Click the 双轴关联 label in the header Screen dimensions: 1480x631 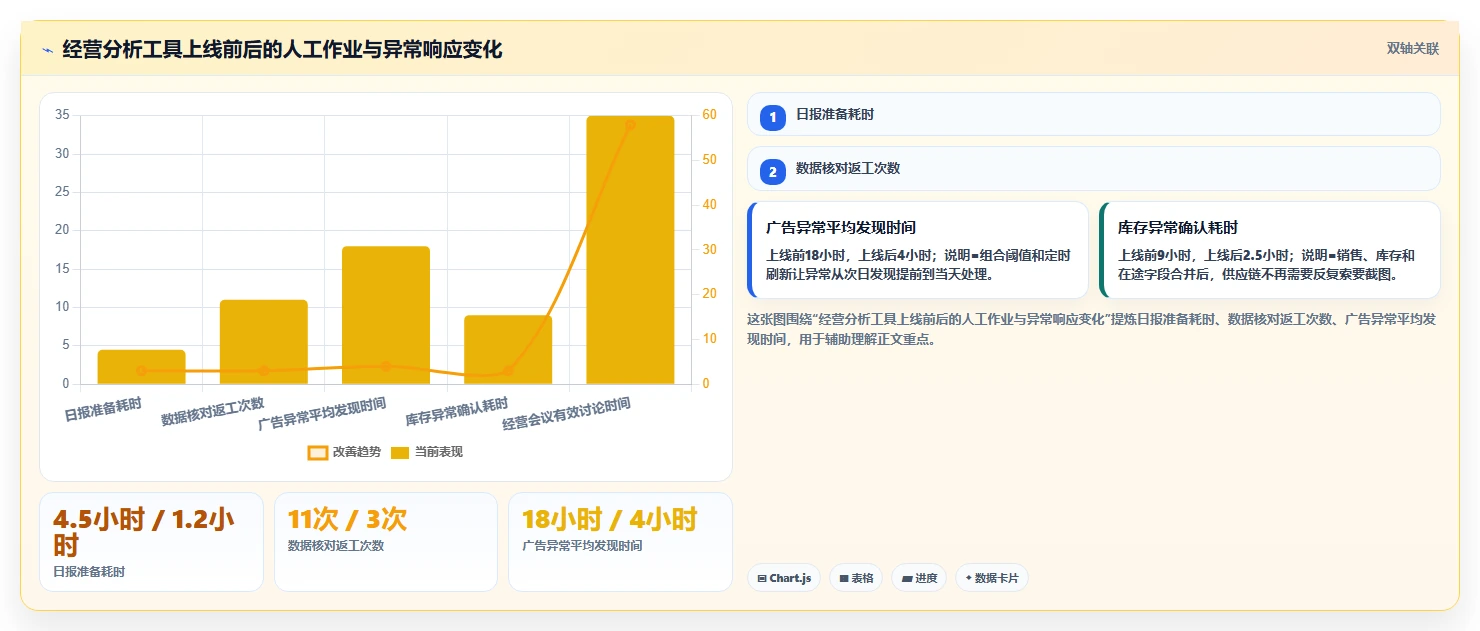pos(1412,49)
